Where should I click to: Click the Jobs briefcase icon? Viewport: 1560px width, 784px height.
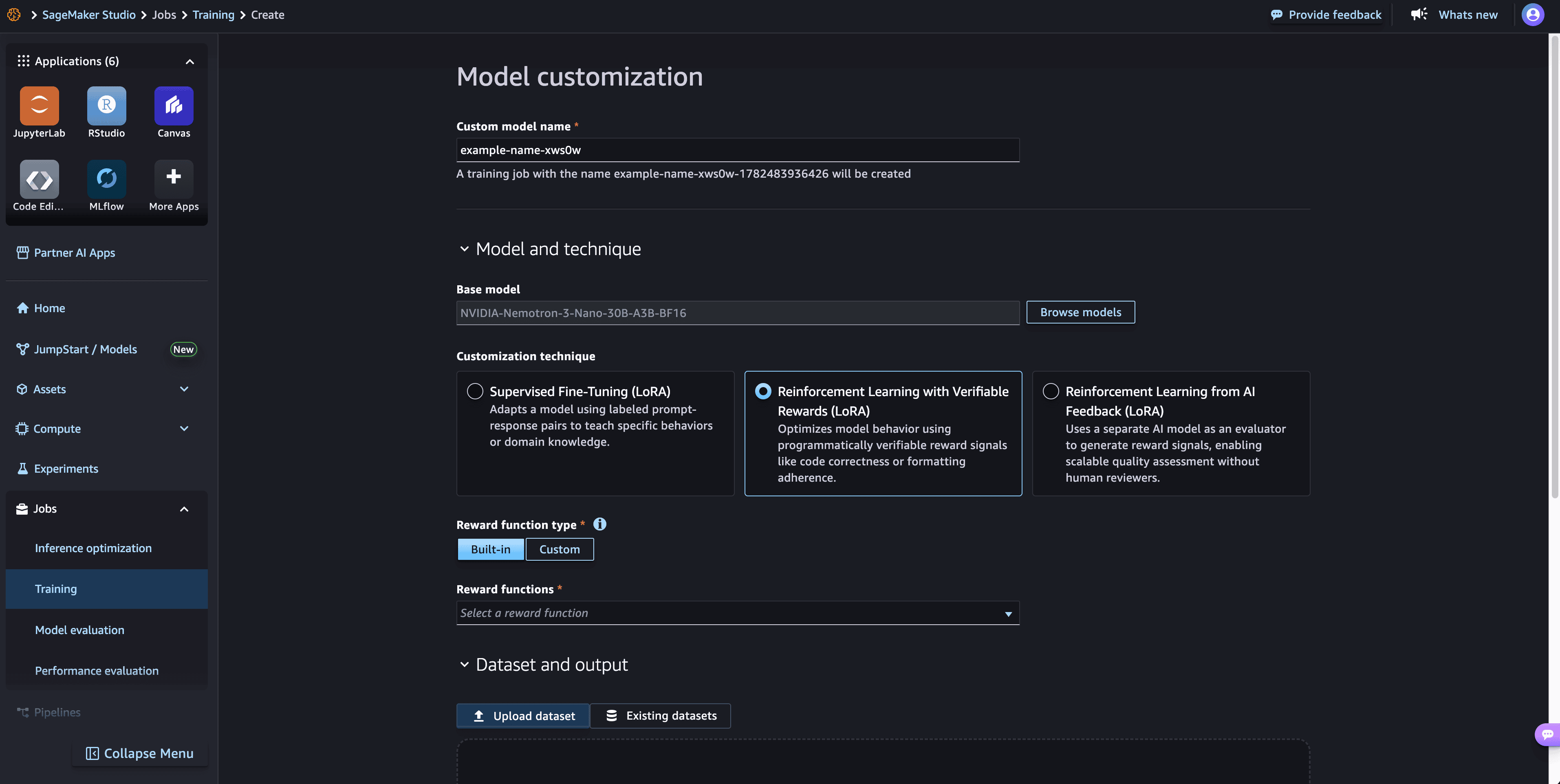(22, 509)
